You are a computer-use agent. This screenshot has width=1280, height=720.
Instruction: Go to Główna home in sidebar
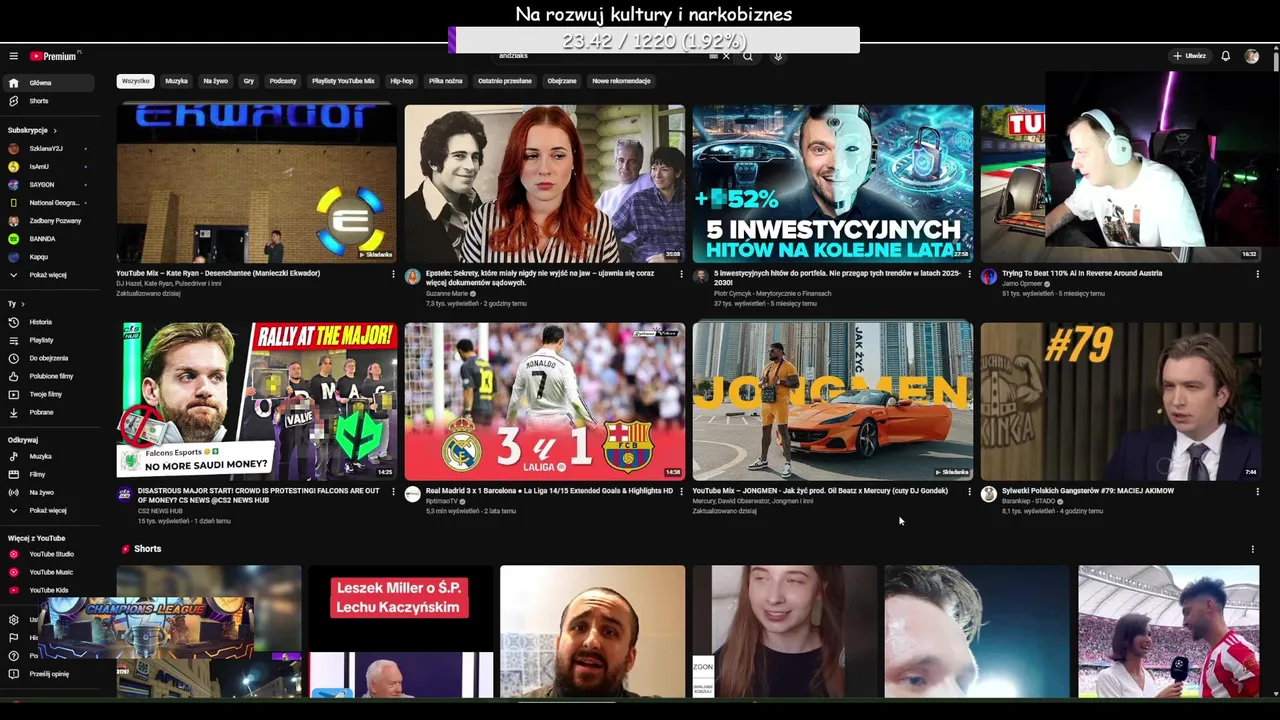tap(48, 83)
